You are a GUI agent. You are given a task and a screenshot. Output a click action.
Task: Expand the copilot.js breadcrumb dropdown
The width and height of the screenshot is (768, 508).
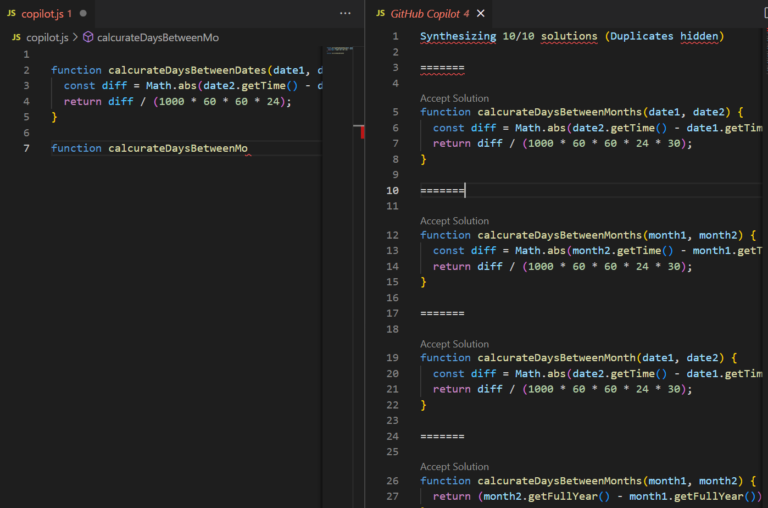(x=47, y=37)
